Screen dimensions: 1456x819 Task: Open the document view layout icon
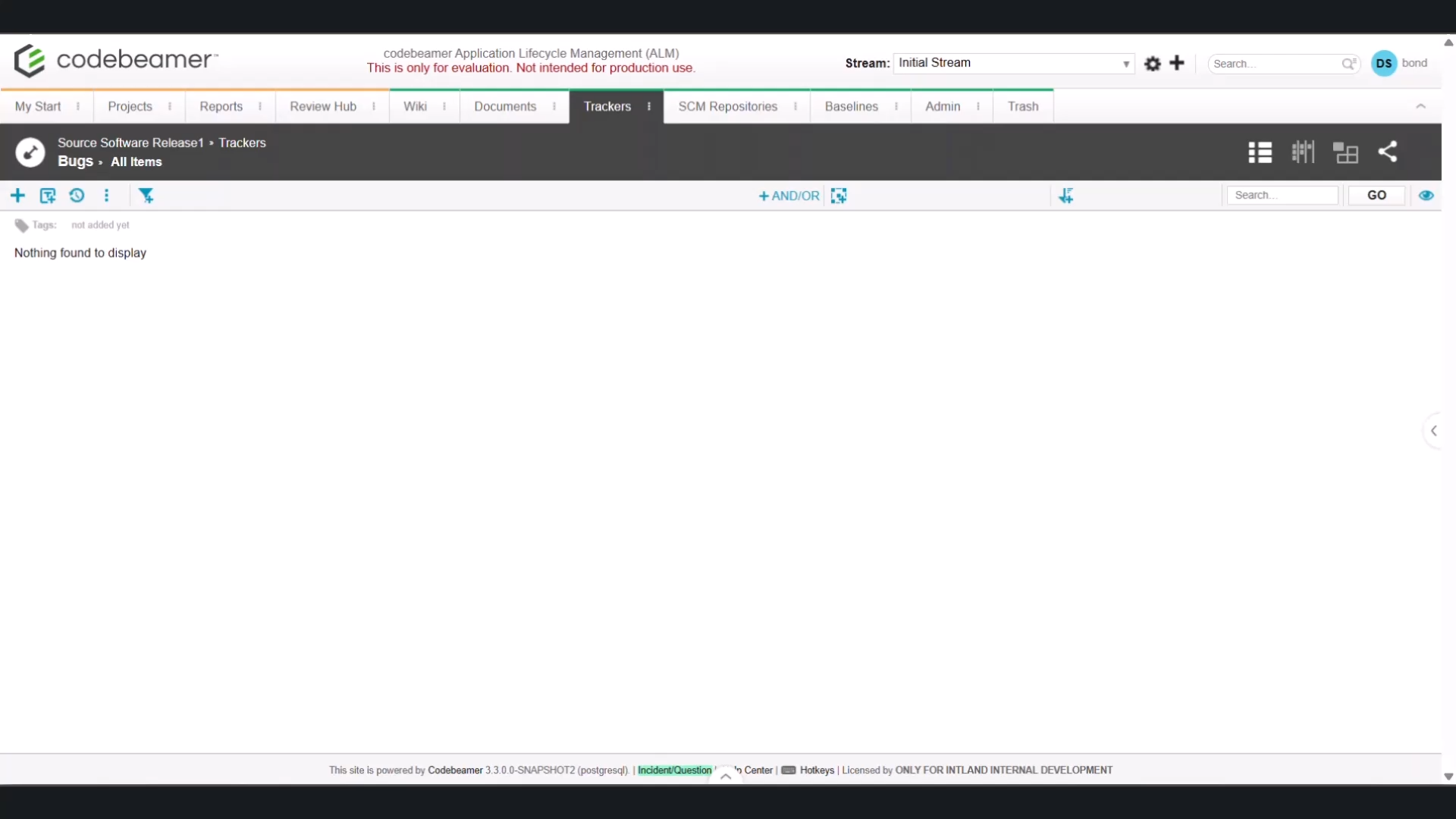(x=1346, y=152)
